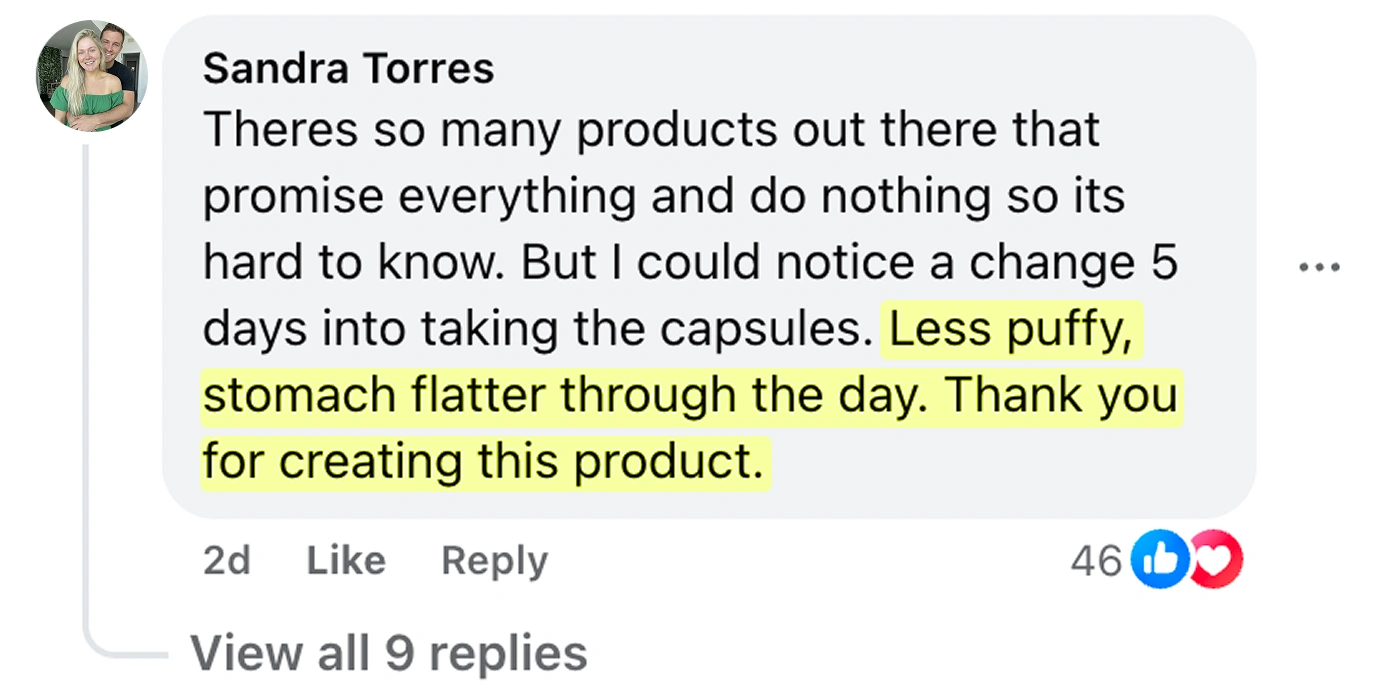
Task: Open Sandra Torres's profile via her name
Action: coord(348,68)
